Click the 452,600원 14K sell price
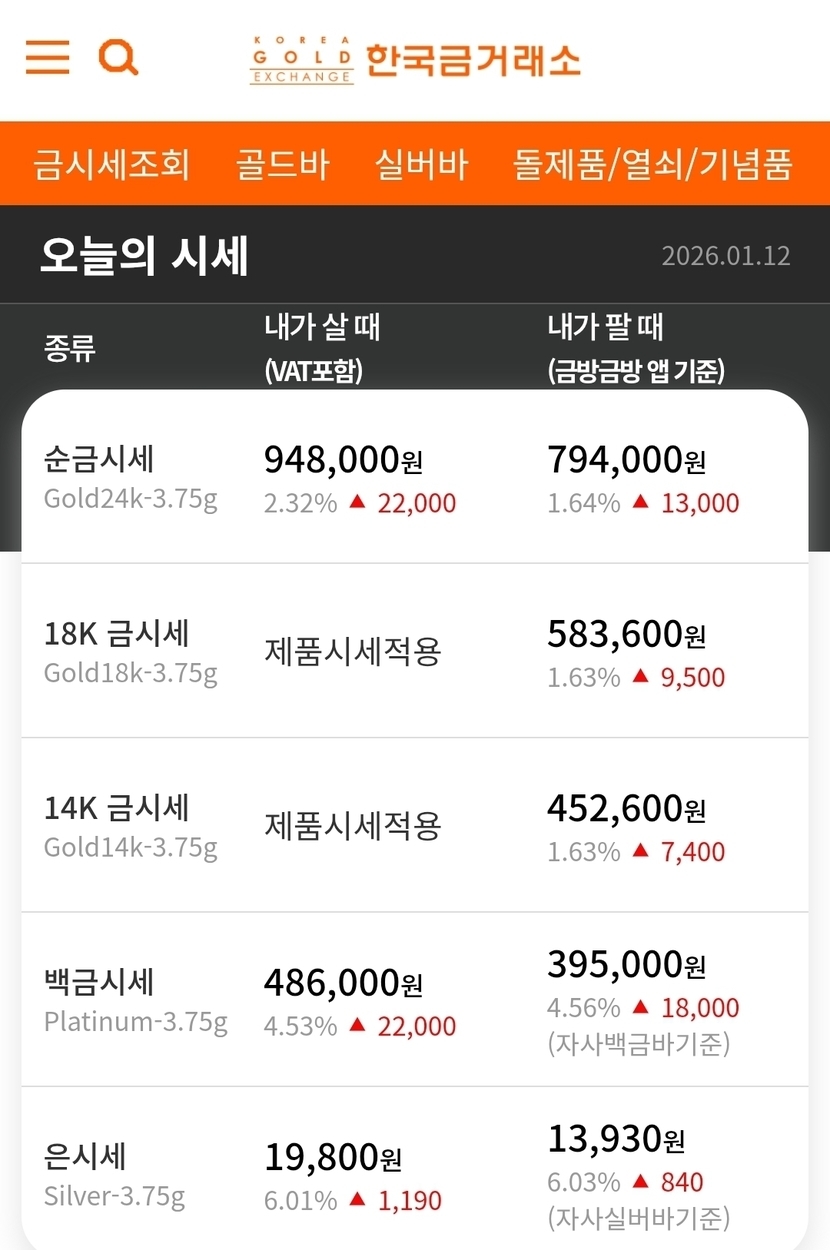The width and height of the screenshot is (830, 1250). coord(627,808)
